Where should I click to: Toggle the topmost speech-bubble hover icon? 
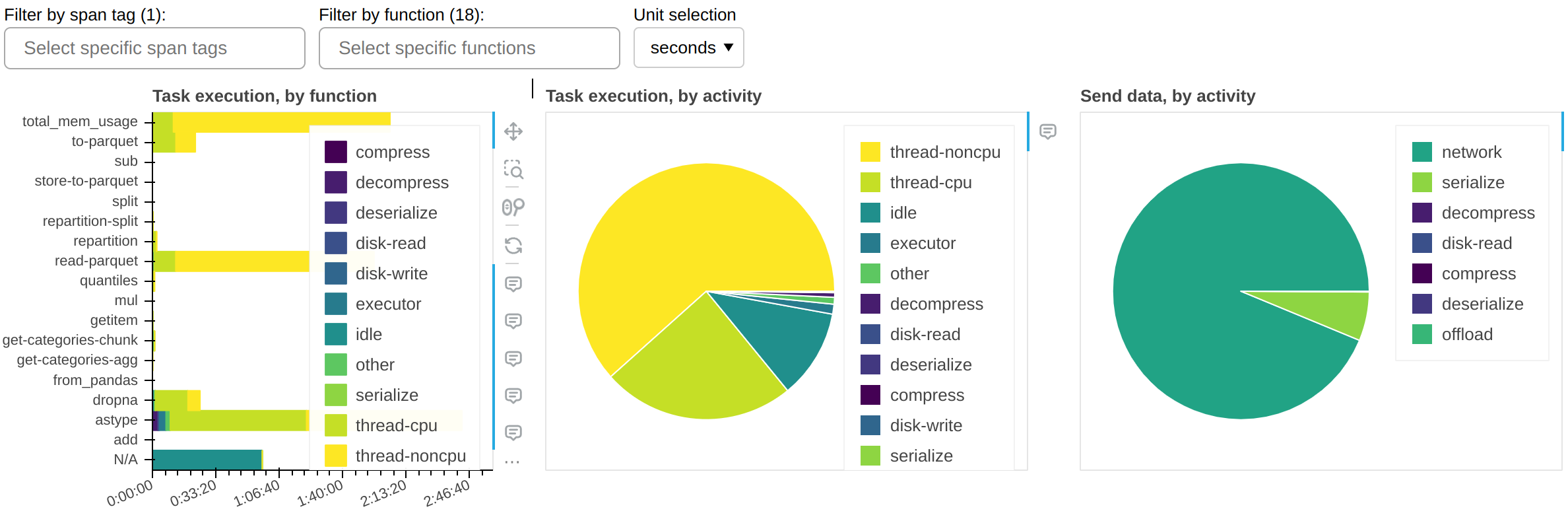point(514,283)
